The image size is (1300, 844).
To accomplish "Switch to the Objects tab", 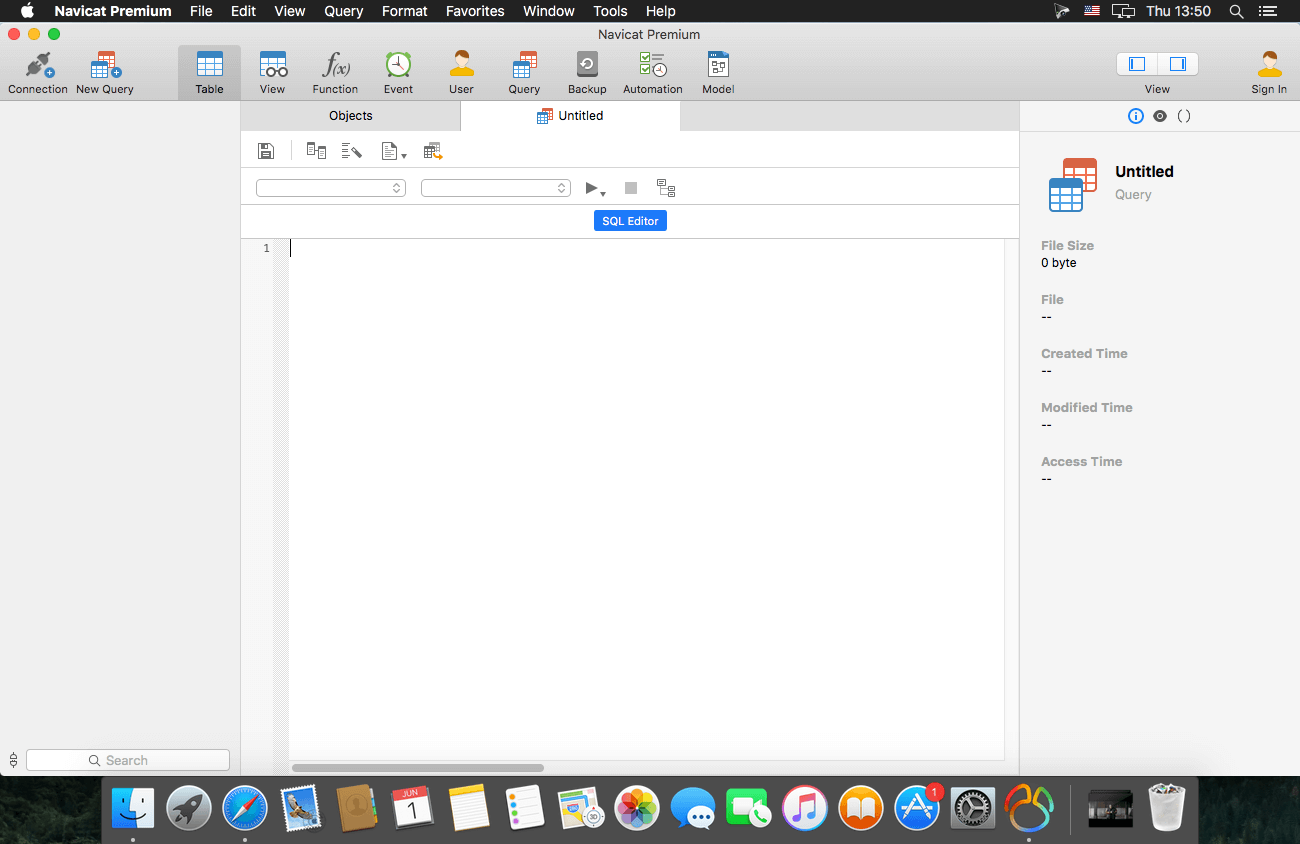I will tap(350, 116).
